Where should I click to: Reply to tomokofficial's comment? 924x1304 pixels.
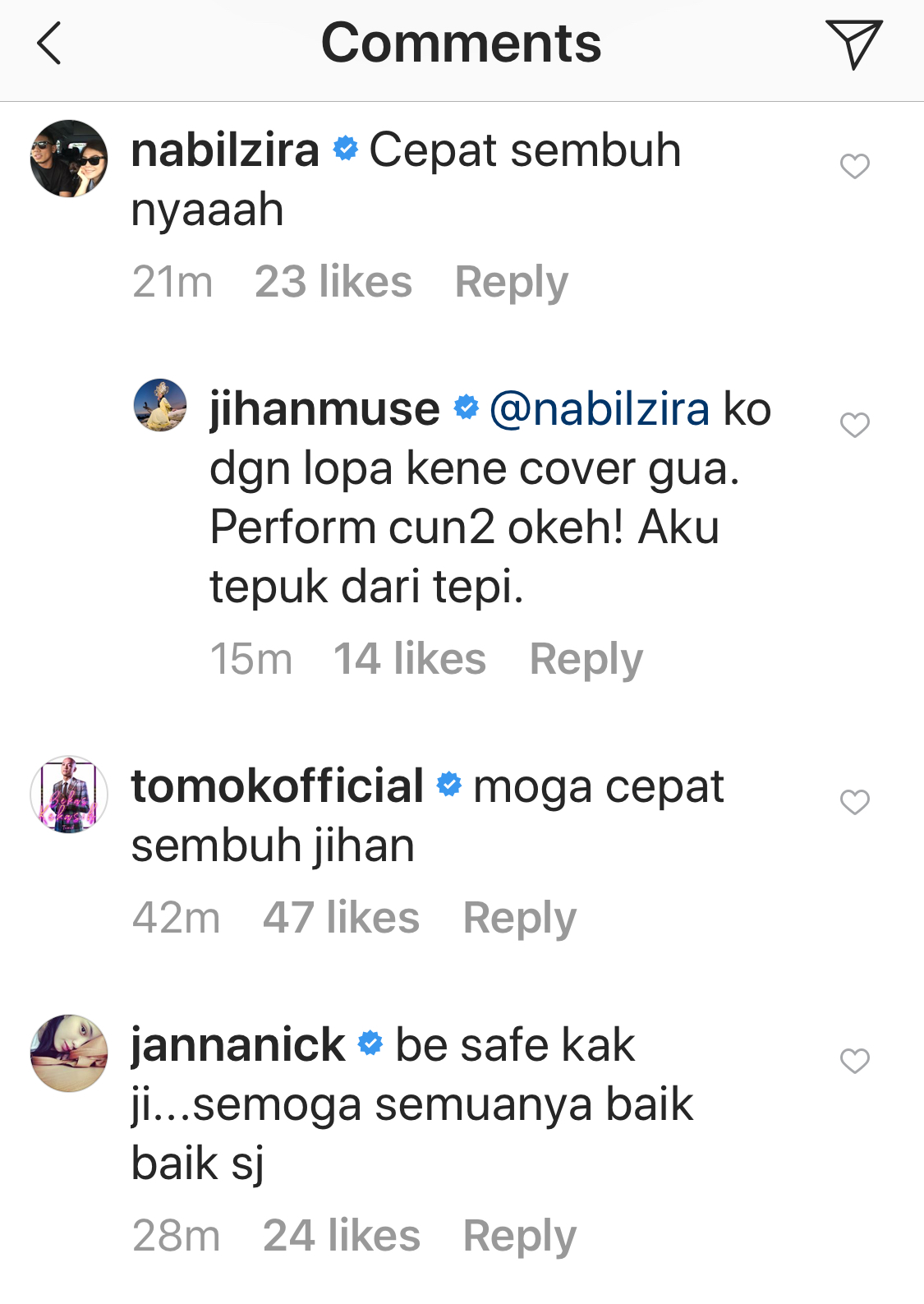coord(519,919)
